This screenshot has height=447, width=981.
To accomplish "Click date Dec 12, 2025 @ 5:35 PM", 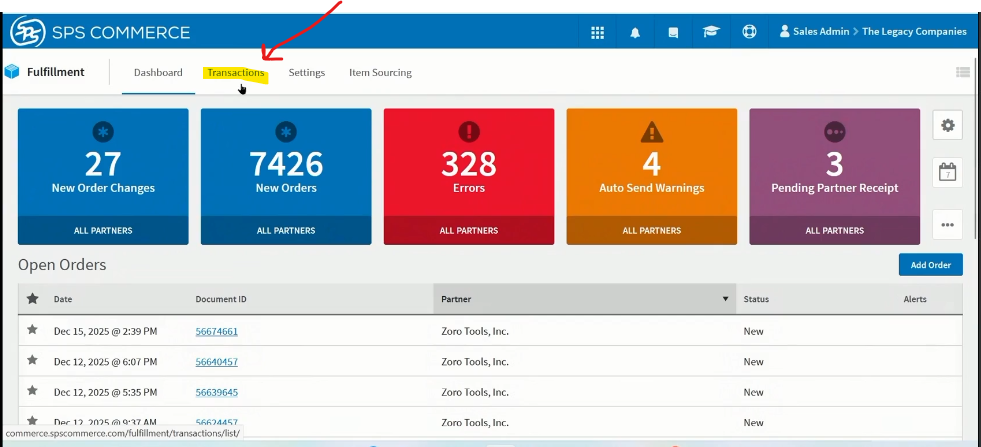I will (105, 393).
